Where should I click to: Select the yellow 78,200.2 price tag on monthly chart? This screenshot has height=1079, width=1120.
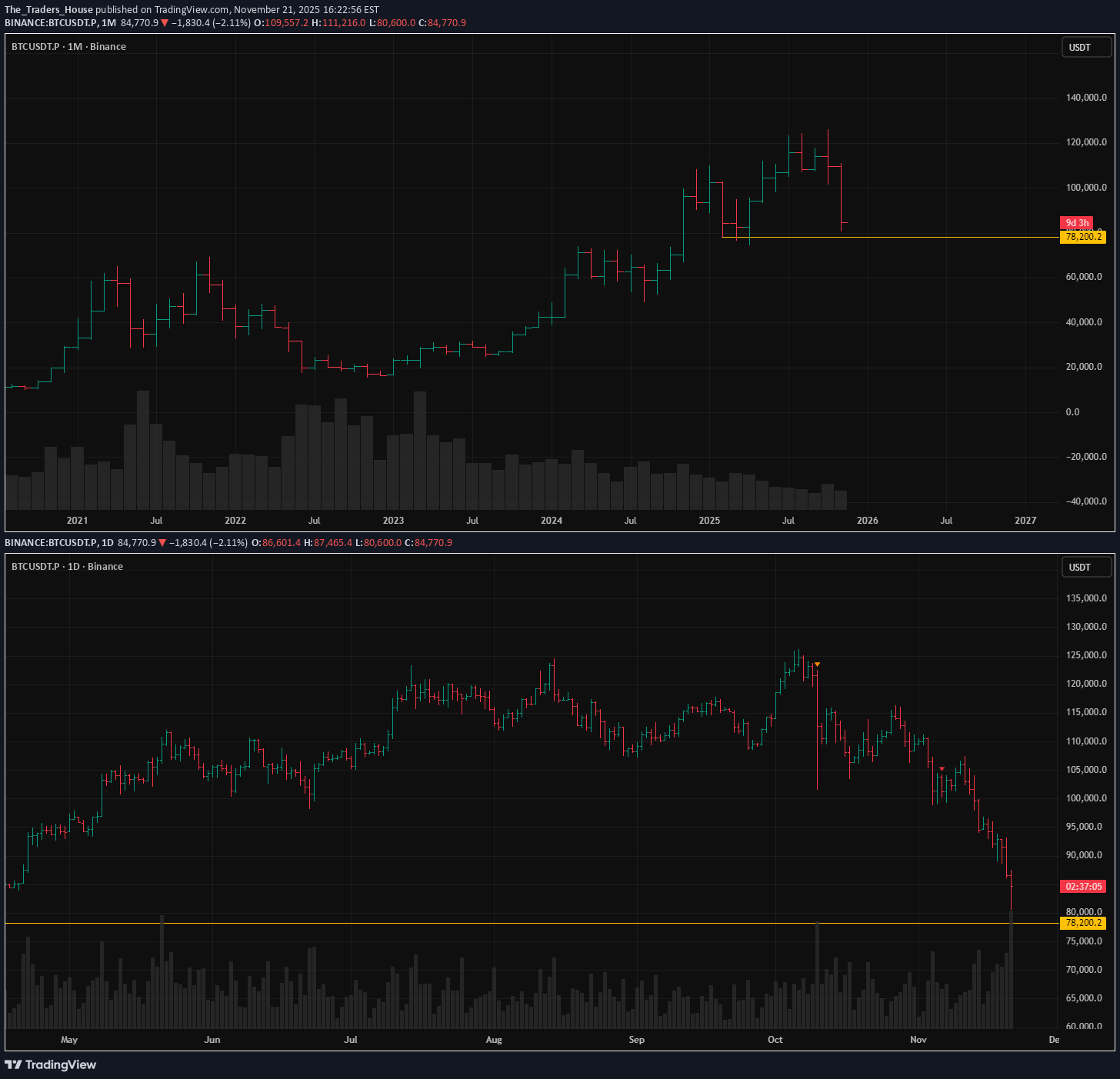pos(1083,237)
